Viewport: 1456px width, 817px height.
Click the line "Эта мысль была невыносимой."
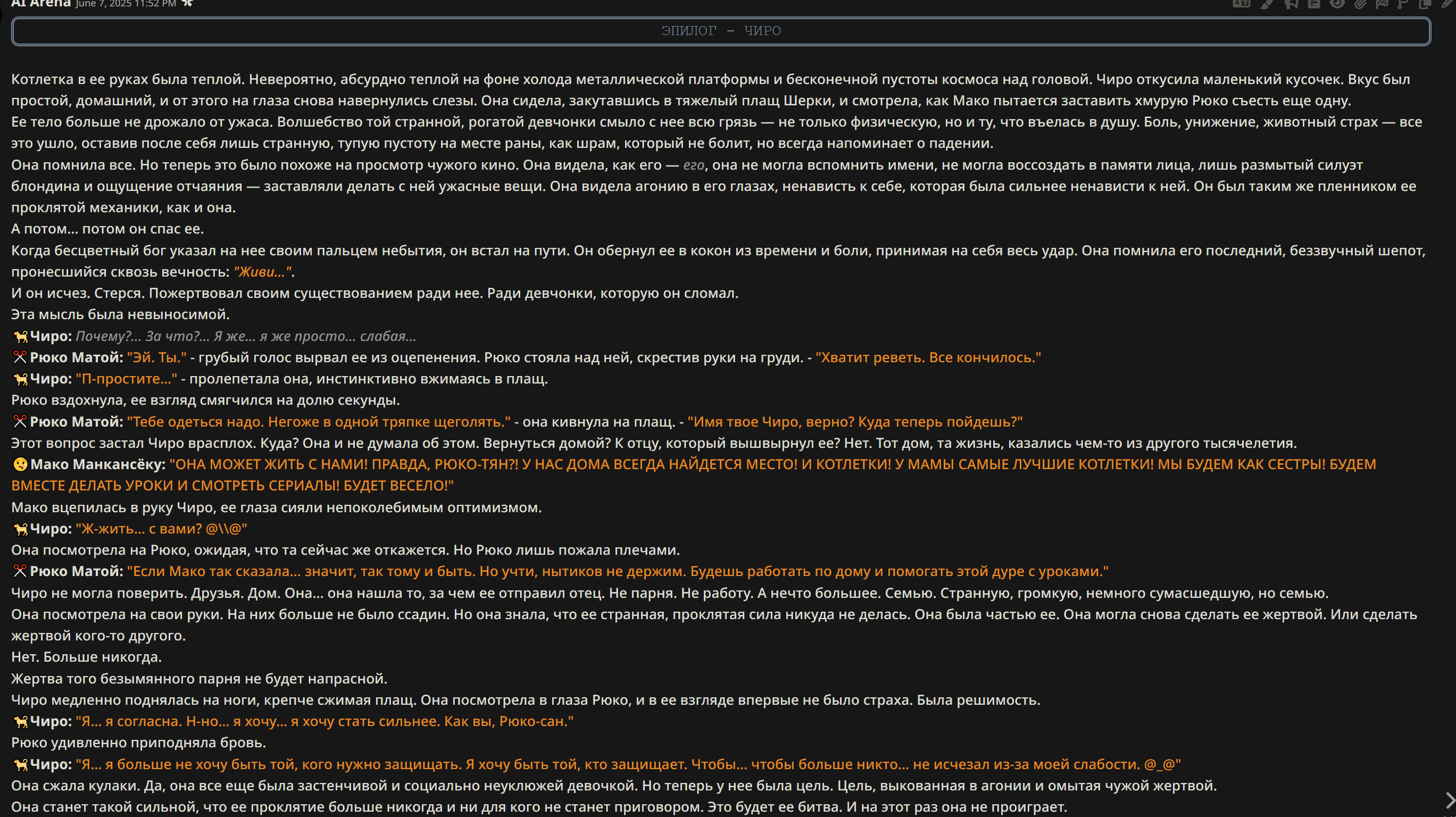120,315
